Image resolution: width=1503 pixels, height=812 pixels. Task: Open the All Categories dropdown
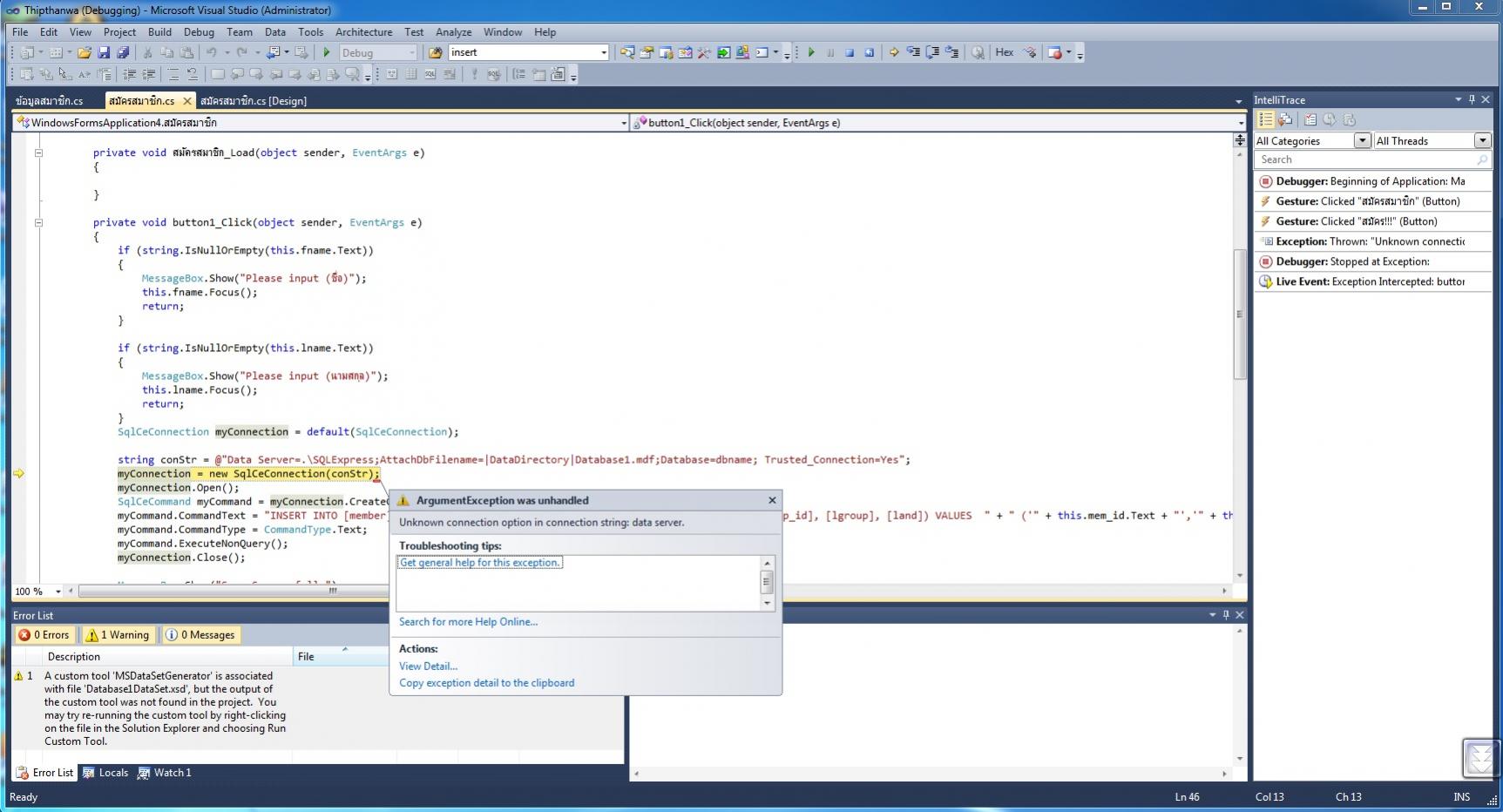pyautogui.click(x=1362, y=141)
